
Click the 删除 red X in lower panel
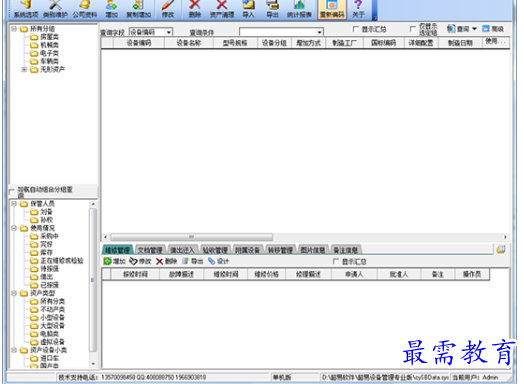pos(166,261)
